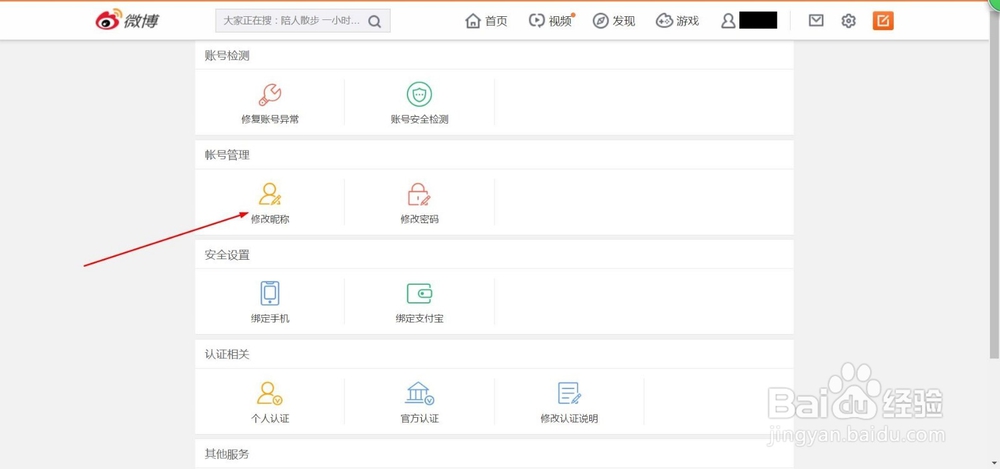Open the 官方认证 label
This screenshot has height=469, width=1000.
tap(420, 419)
